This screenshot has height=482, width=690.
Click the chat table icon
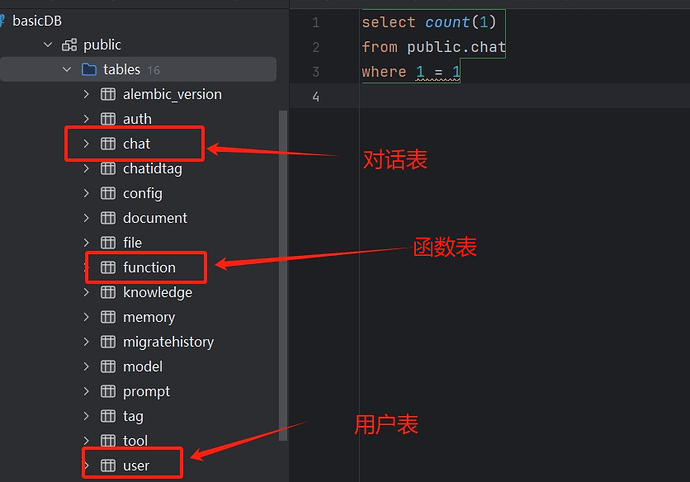(108, 143)
